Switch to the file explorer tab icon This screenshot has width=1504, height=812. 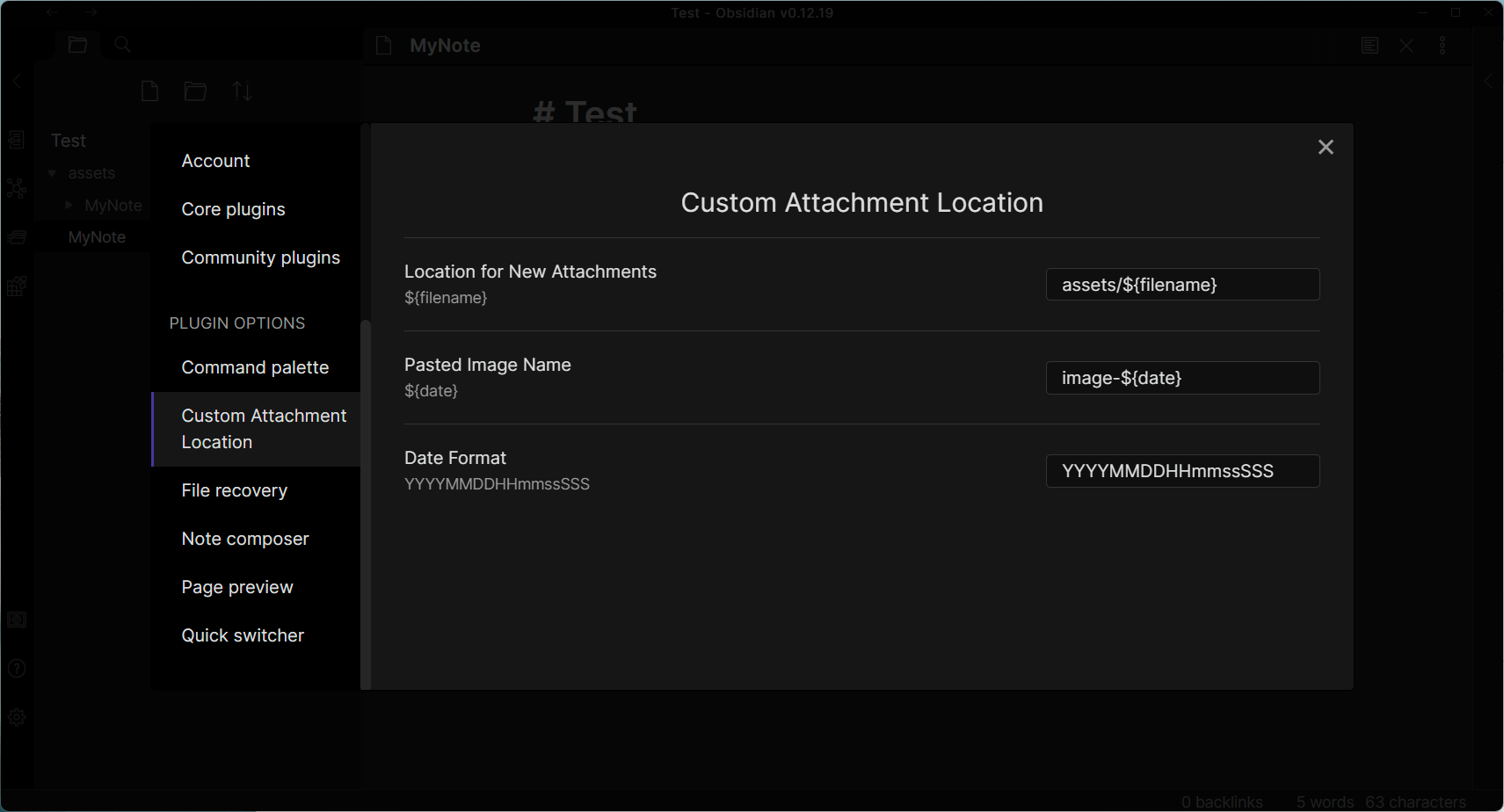77,45
